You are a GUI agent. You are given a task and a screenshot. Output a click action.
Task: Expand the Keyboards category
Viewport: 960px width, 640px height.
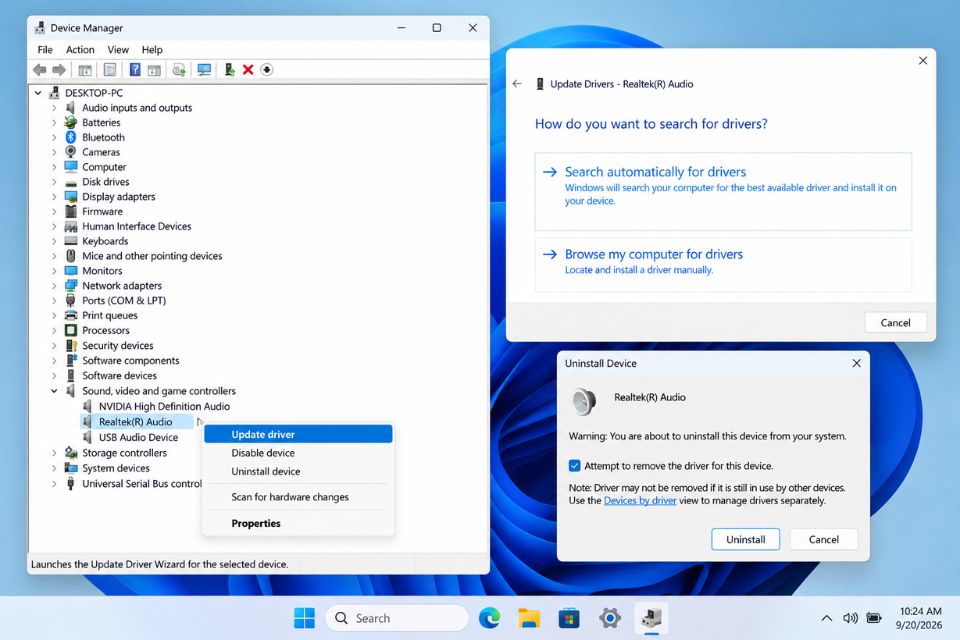(54, 241)
